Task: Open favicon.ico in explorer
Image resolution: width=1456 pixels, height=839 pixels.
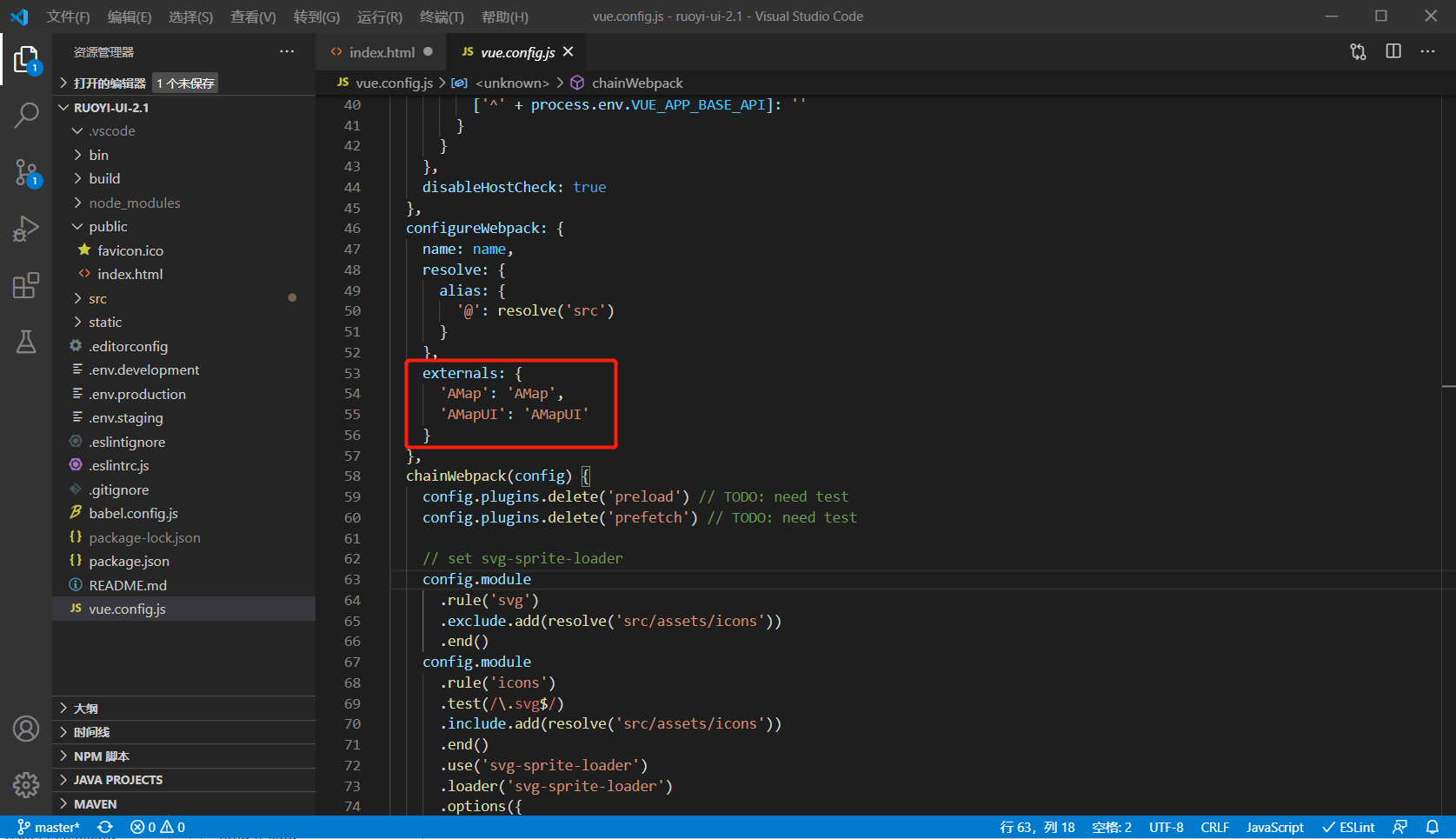Action: 183,250
